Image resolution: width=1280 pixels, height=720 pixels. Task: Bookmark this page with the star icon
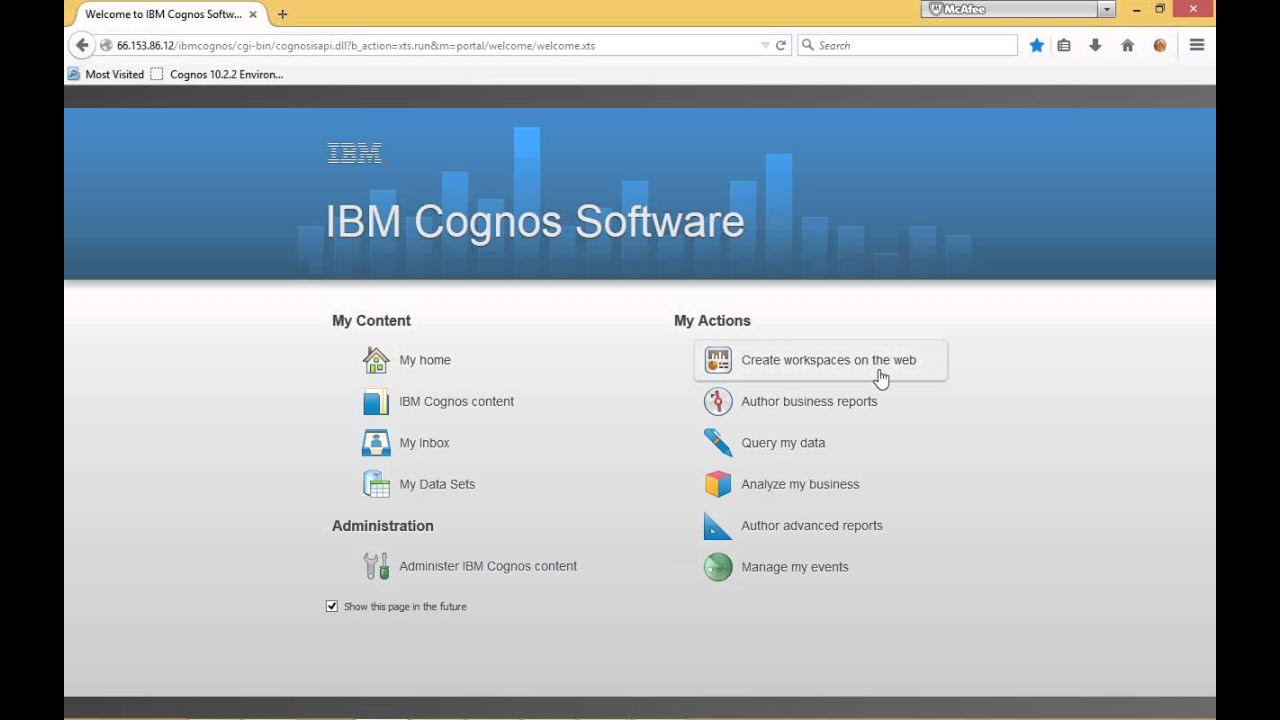click(1037, 45)
